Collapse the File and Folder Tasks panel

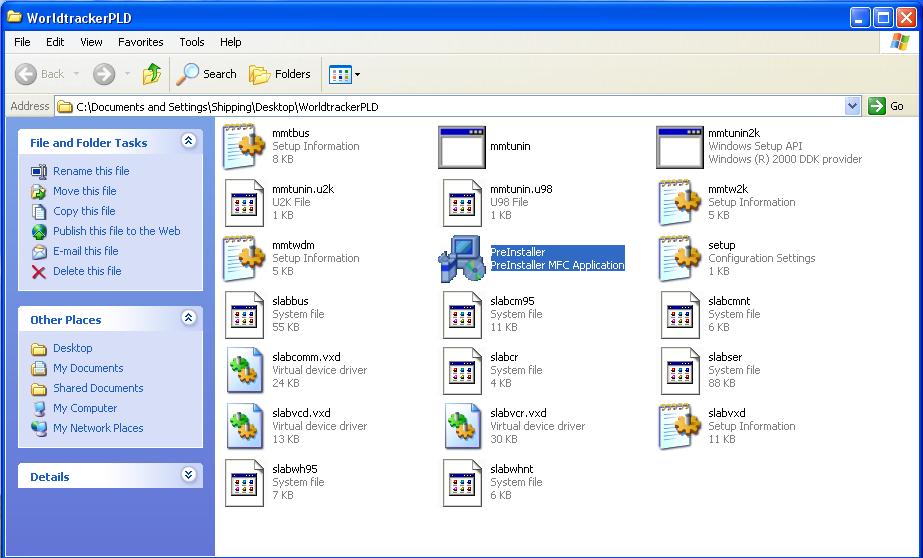(189, 142)
